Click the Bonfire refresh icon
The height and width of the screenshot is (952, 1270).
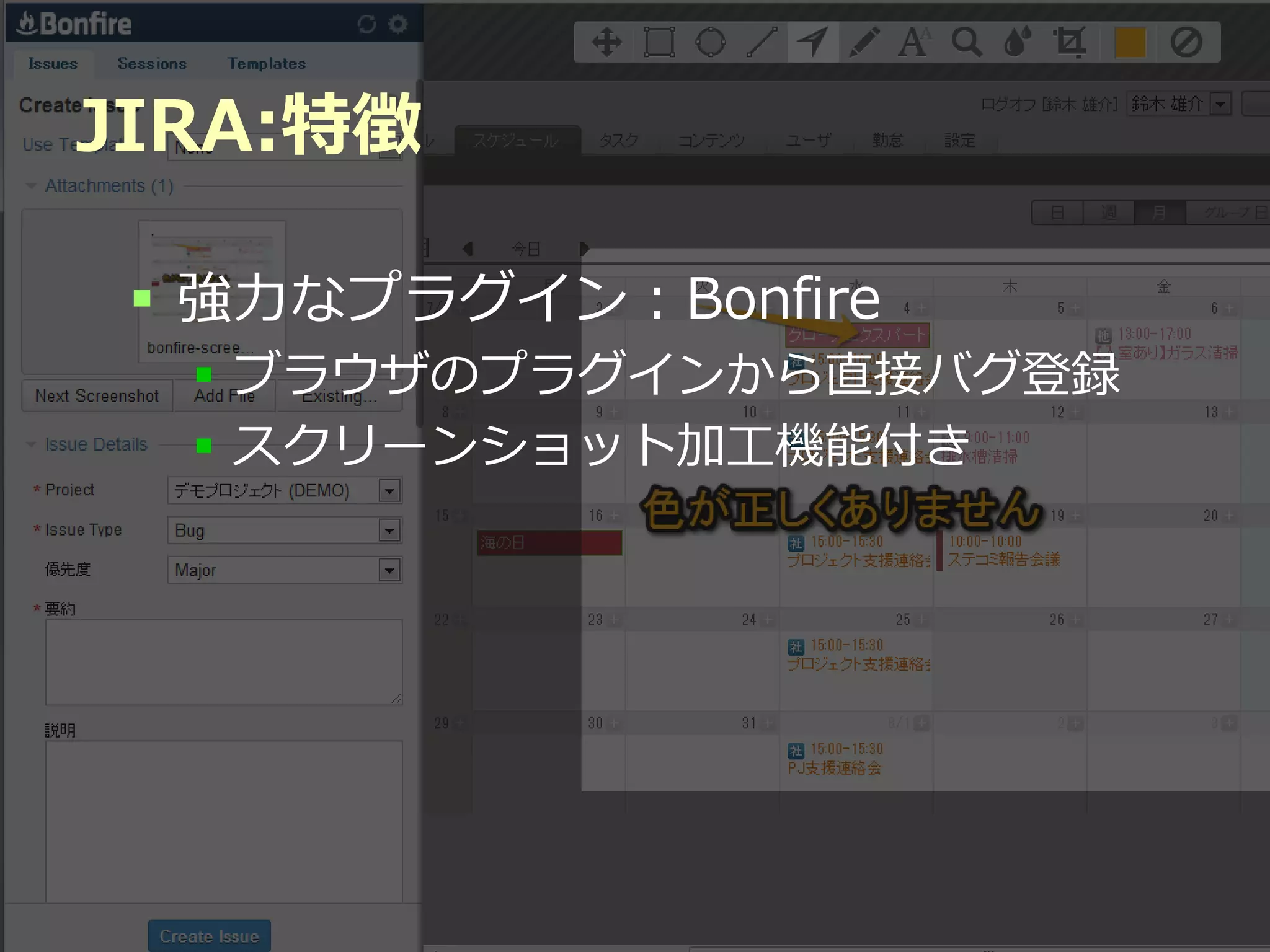pos(367,24)
